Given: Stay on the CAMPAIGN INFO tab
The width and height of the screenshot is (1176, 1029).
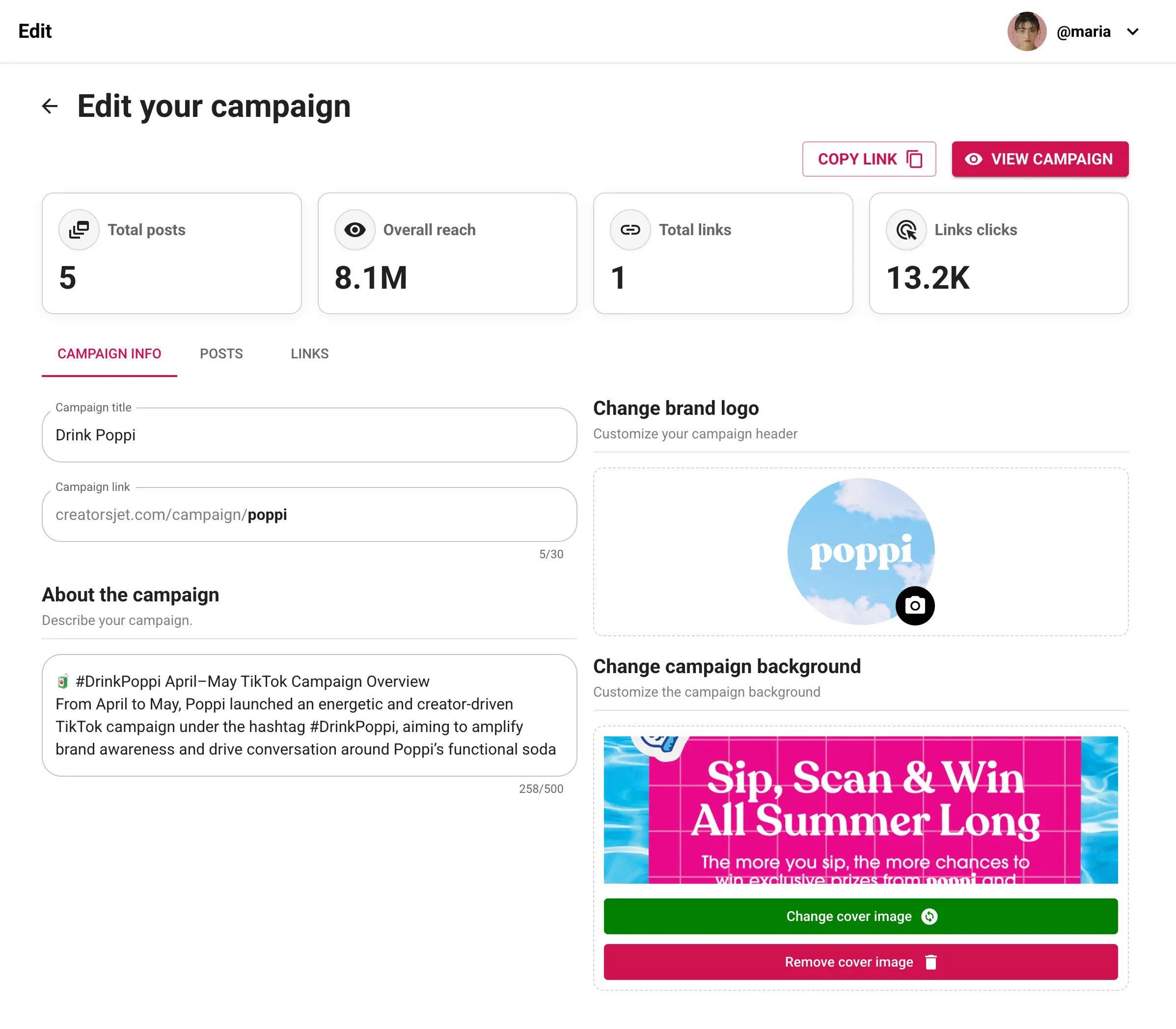Looking at the screenshot, I should click(x=109, y=353).
